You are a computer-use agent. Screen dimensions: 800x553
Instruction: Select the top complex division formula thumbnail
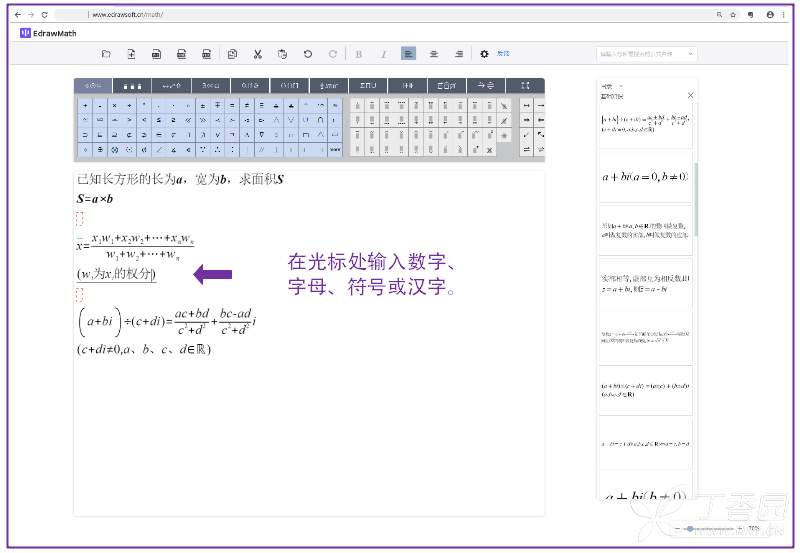(x=645, y=123)
